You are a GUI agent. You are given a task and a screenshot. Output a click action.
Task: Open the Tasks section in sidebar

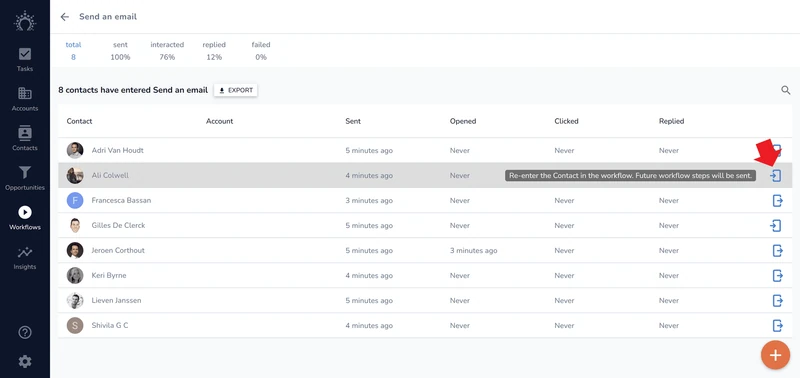tap(24, 60)
